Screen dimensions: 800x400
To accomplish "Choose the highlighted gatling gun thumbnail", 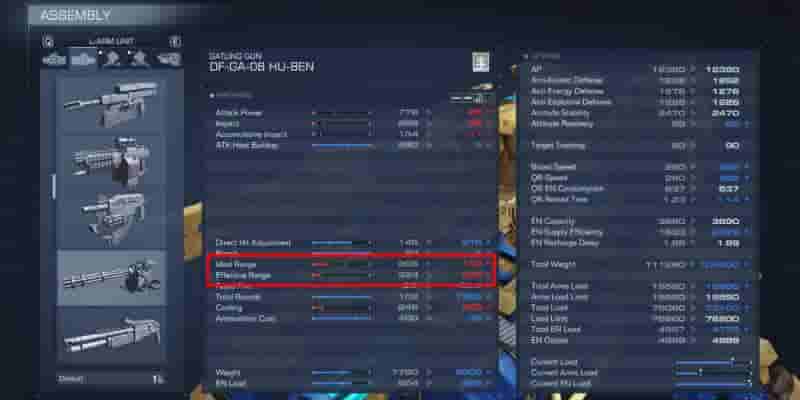I will point(111,277).
